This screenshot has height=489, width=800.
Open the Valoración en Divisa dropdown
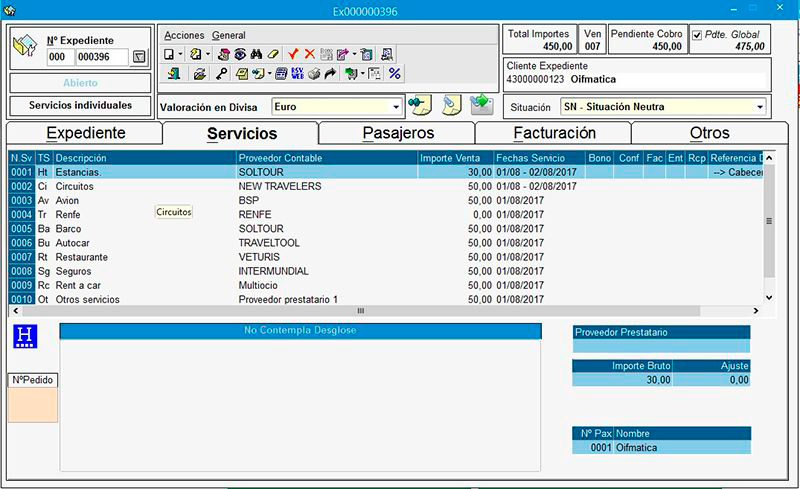(x=396, y=106)
